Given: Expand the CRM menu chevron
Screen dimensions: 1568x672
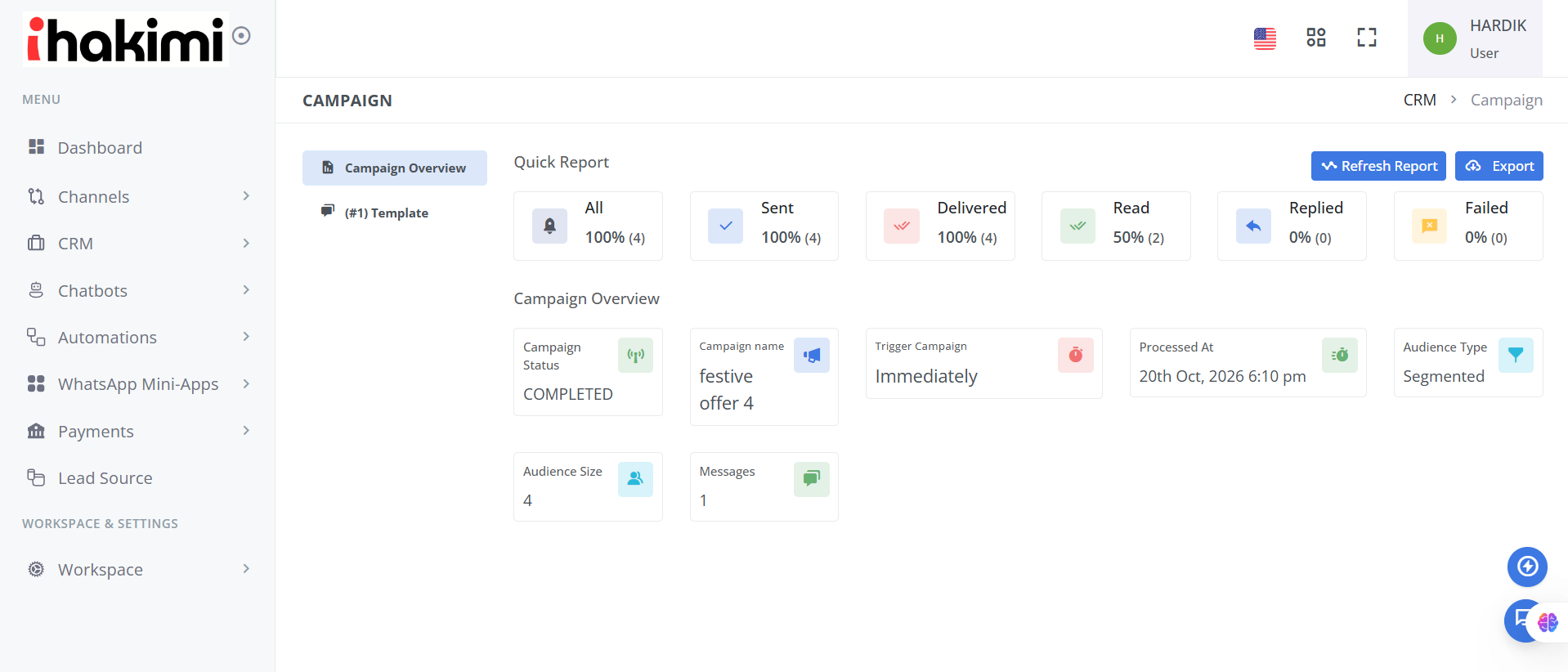Looking at the screenshot, I should 246,244.
